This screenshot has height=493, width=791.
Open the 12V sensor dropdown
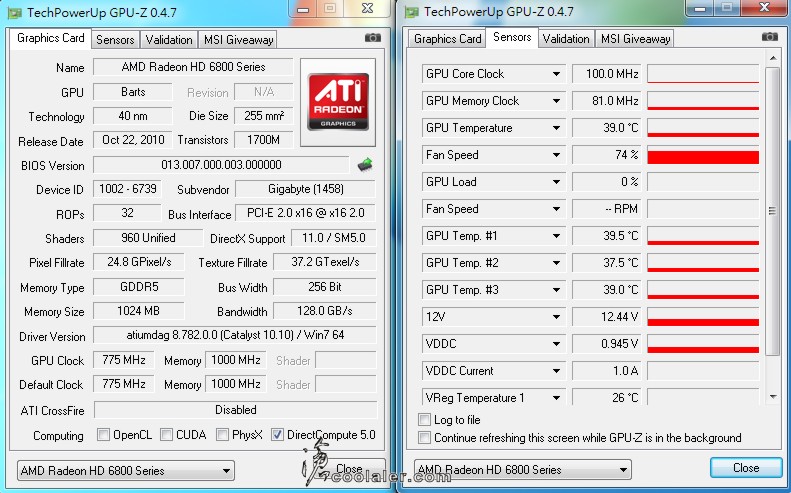pos(556,317)
